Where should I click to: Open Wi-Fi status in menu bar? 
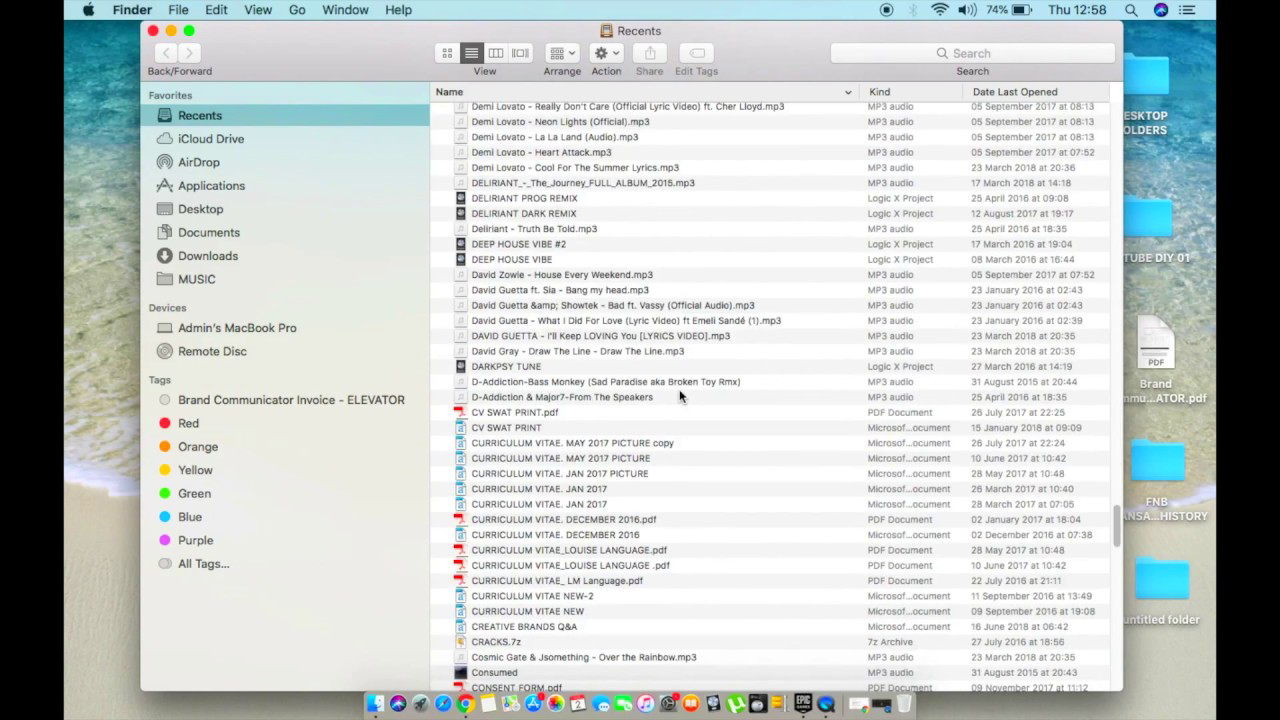[x=940, y=10]
